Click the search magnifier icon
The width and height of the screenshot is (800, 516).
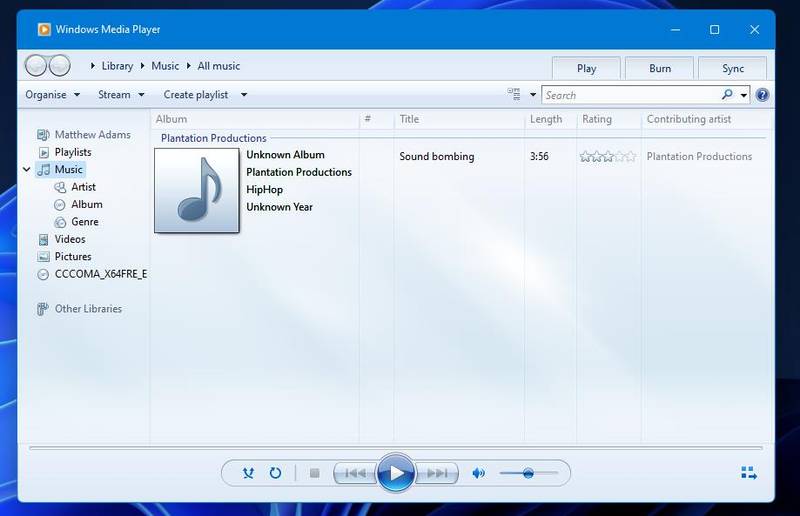point(727,95)
